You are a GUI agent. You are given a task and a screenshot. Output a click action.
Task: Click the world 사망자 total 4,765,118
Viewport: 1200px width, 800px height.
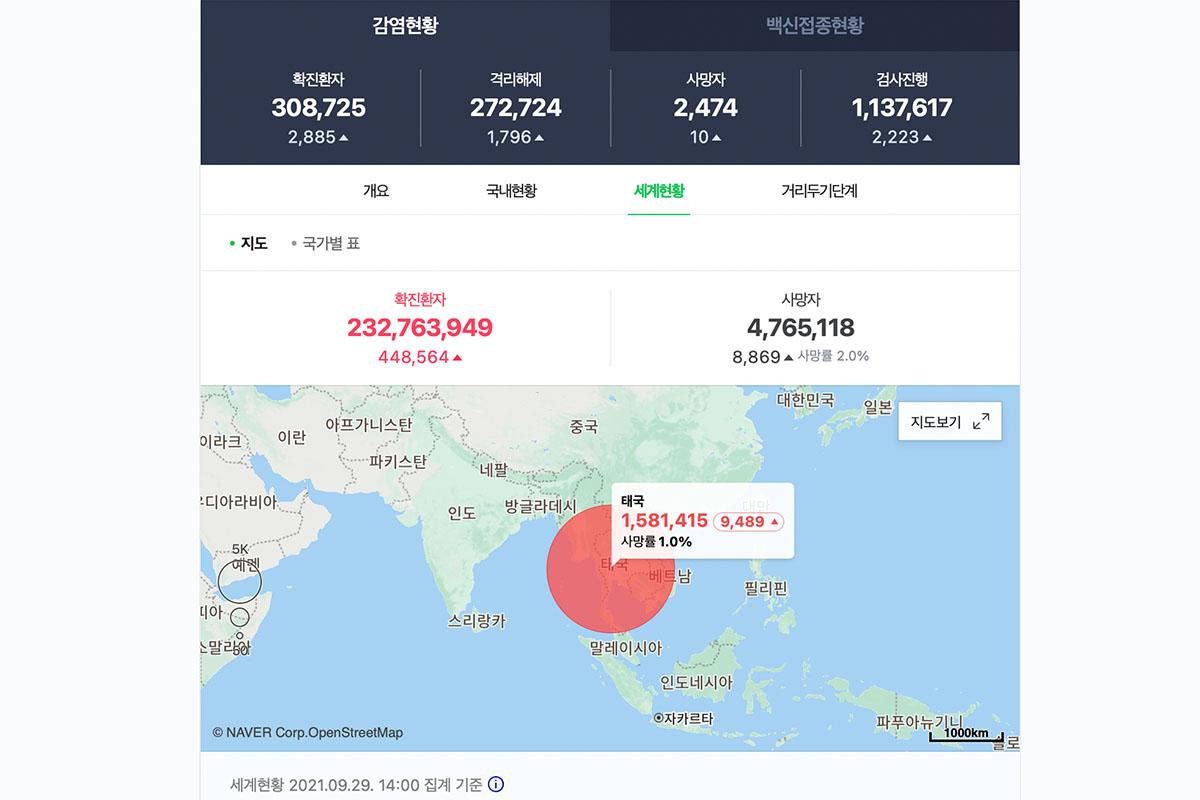(800, 327)
